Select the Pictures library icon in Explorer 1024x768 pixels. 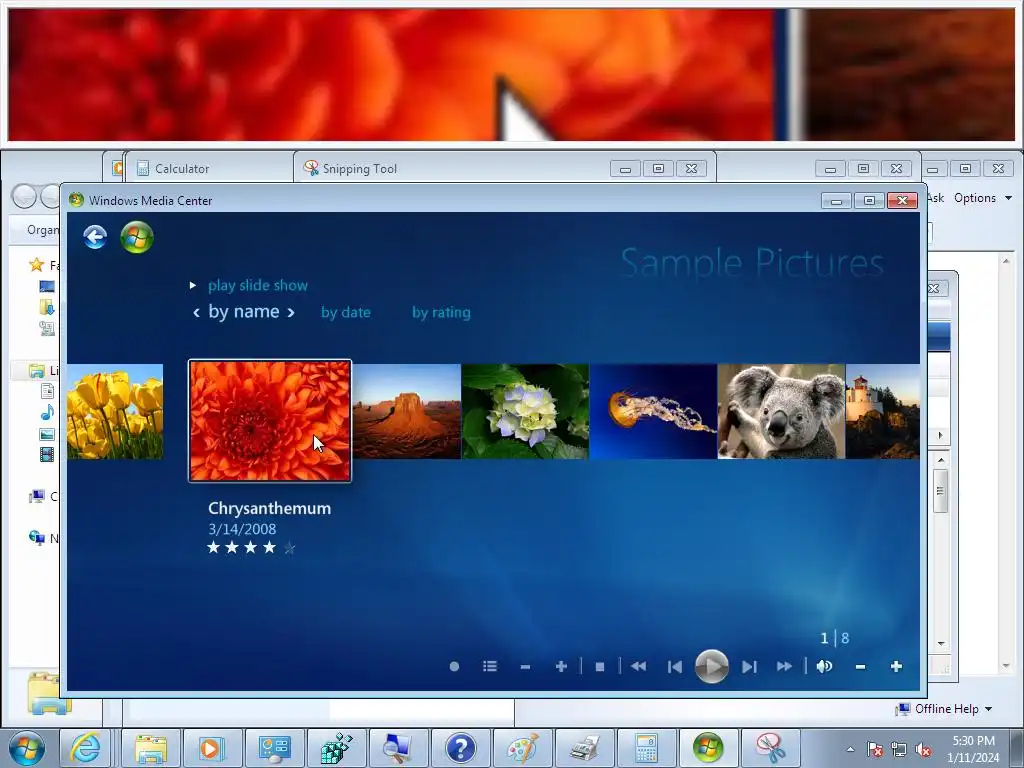pos(47,434)
